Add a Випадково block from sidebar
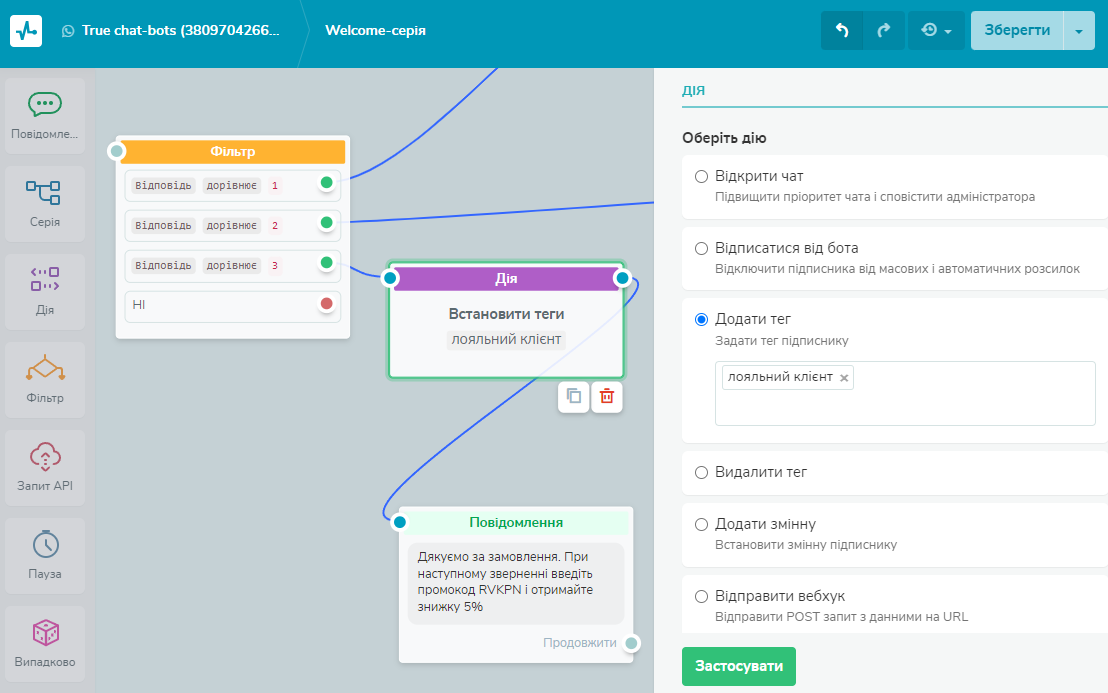The width and height of the screenshot is (1108, 693). [45, 644]
